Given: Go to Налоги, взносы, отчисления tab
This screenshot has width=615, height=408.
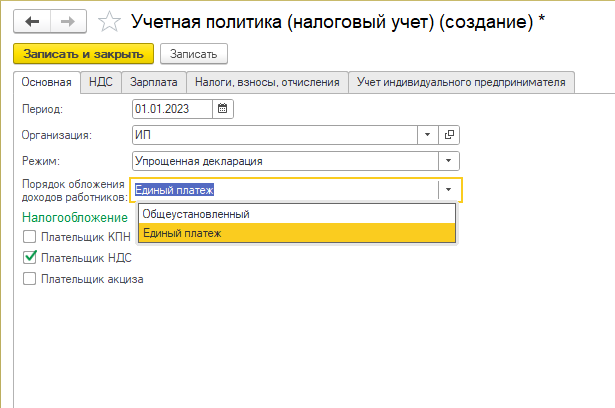Looking at the screenshot, I should [267, 82].
